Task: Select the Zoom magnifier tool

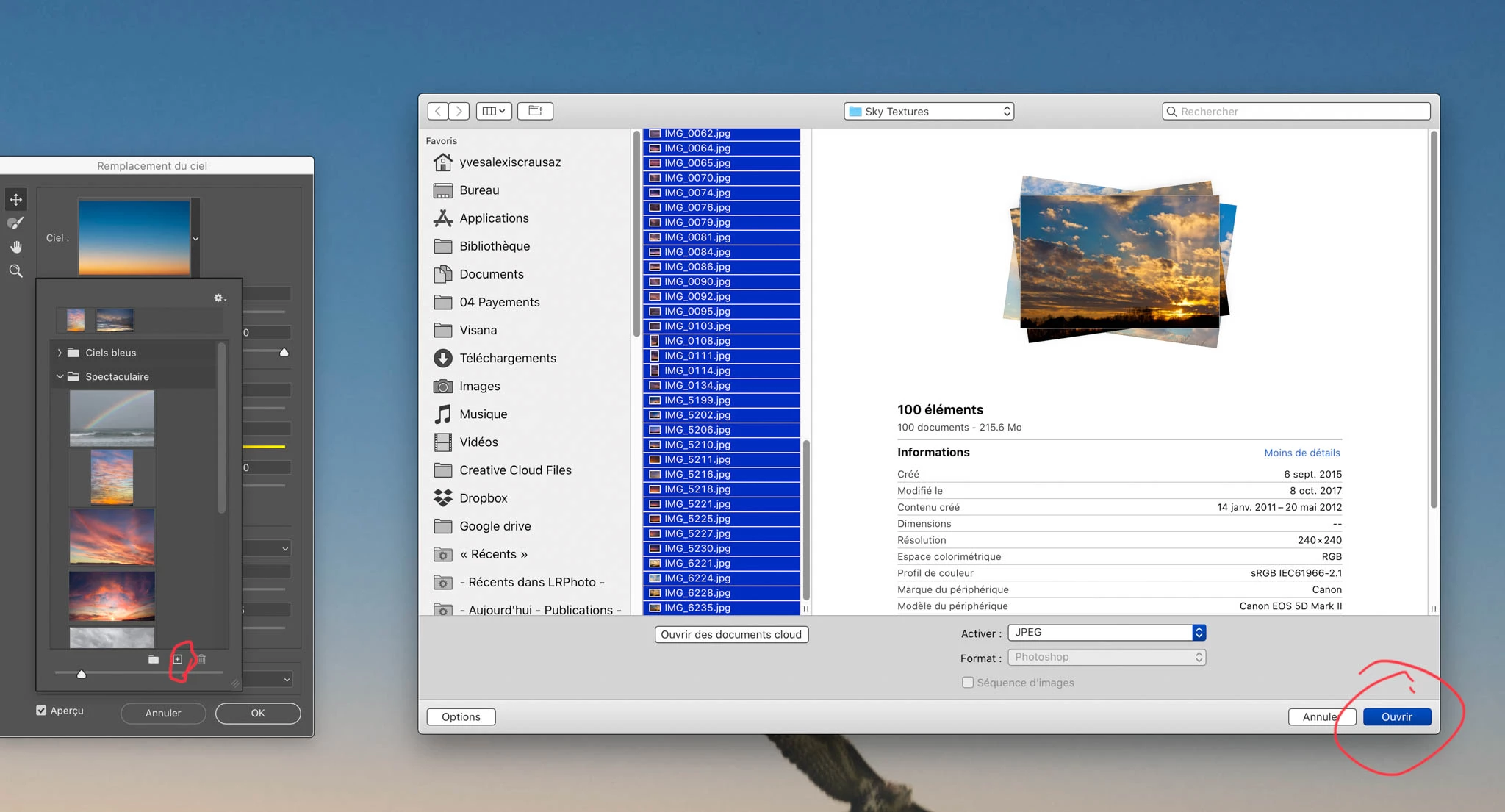Action: pos(16,271)
